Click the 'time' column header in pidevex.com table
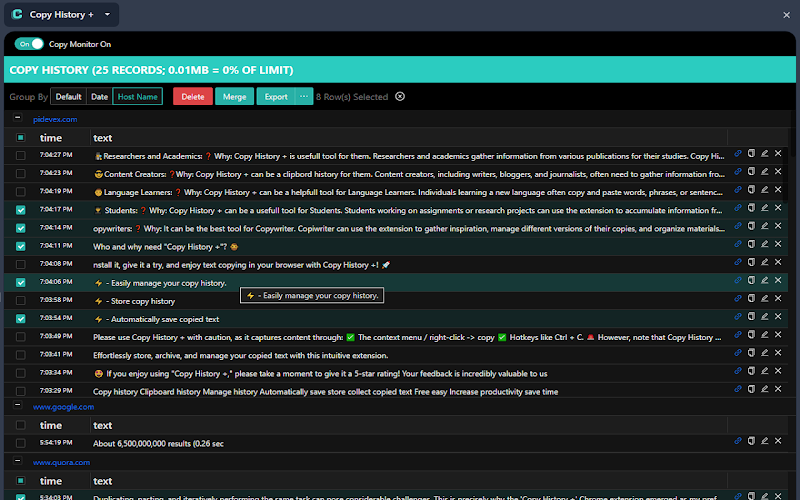 pyautogui.click(x=51, y=138)
